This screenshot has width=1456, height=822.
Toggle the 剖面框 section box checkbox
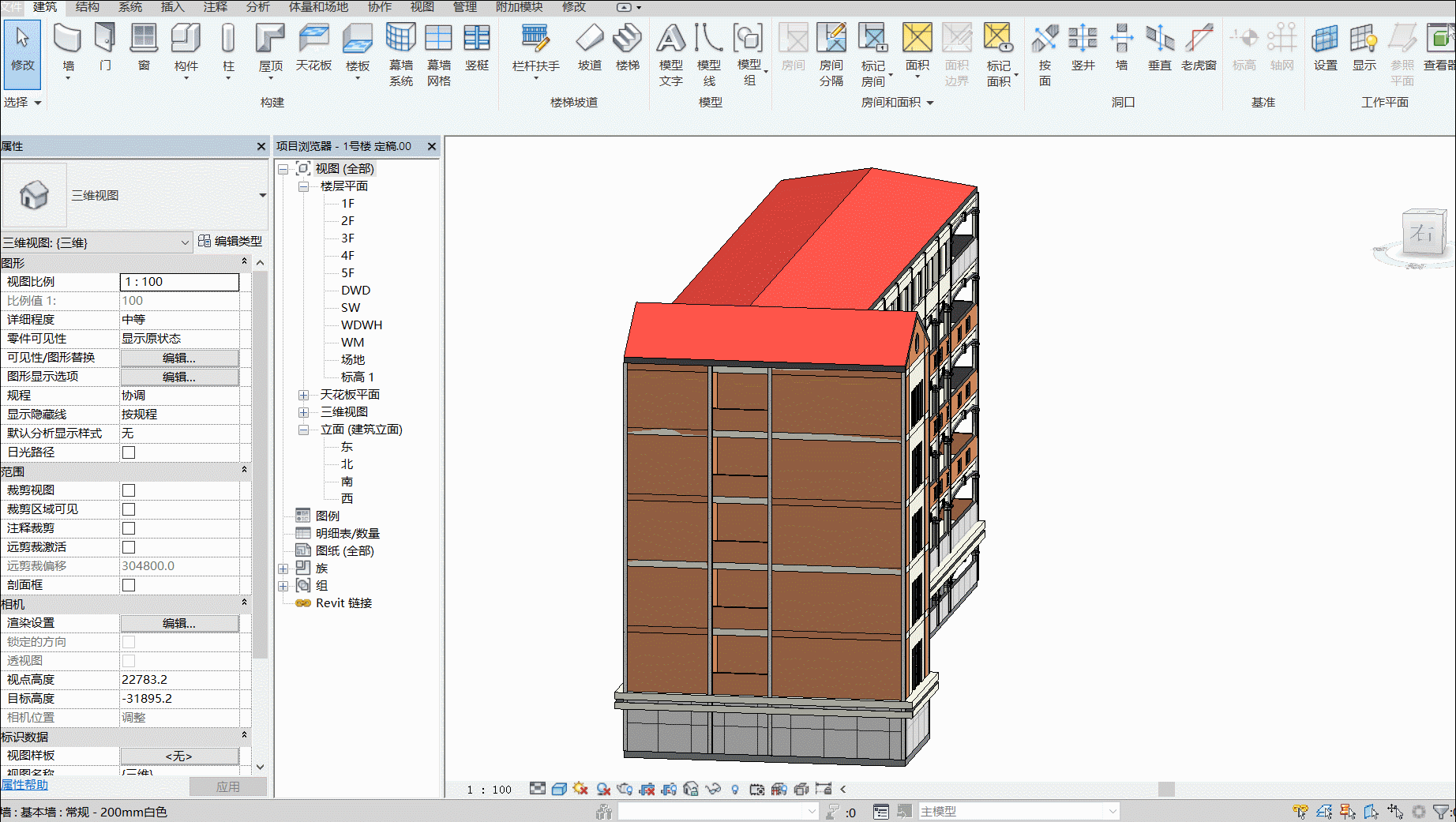click(129, 585)
